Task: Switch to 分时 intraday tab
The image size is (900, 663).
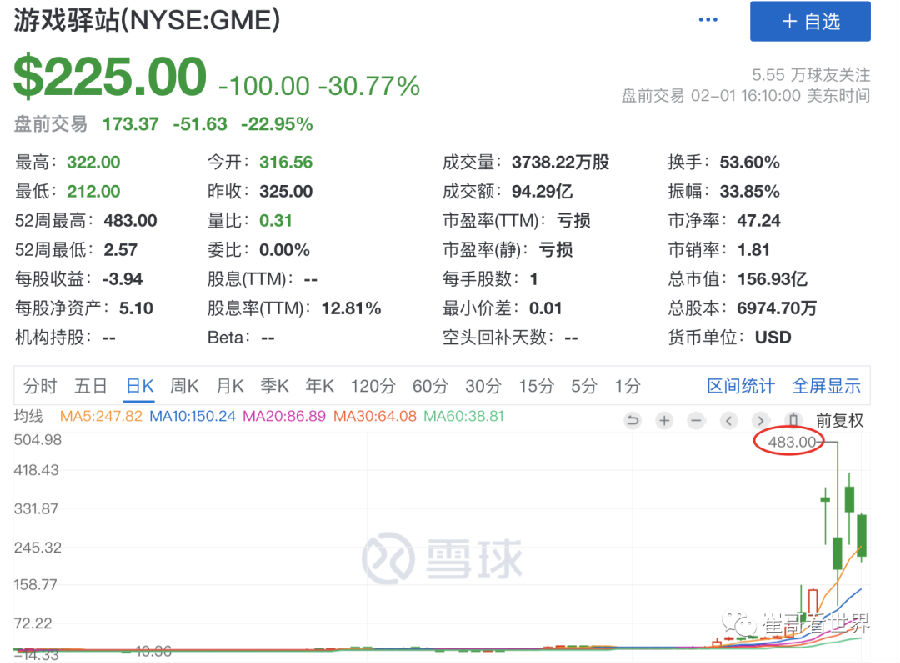Action: tap(41, 386)
